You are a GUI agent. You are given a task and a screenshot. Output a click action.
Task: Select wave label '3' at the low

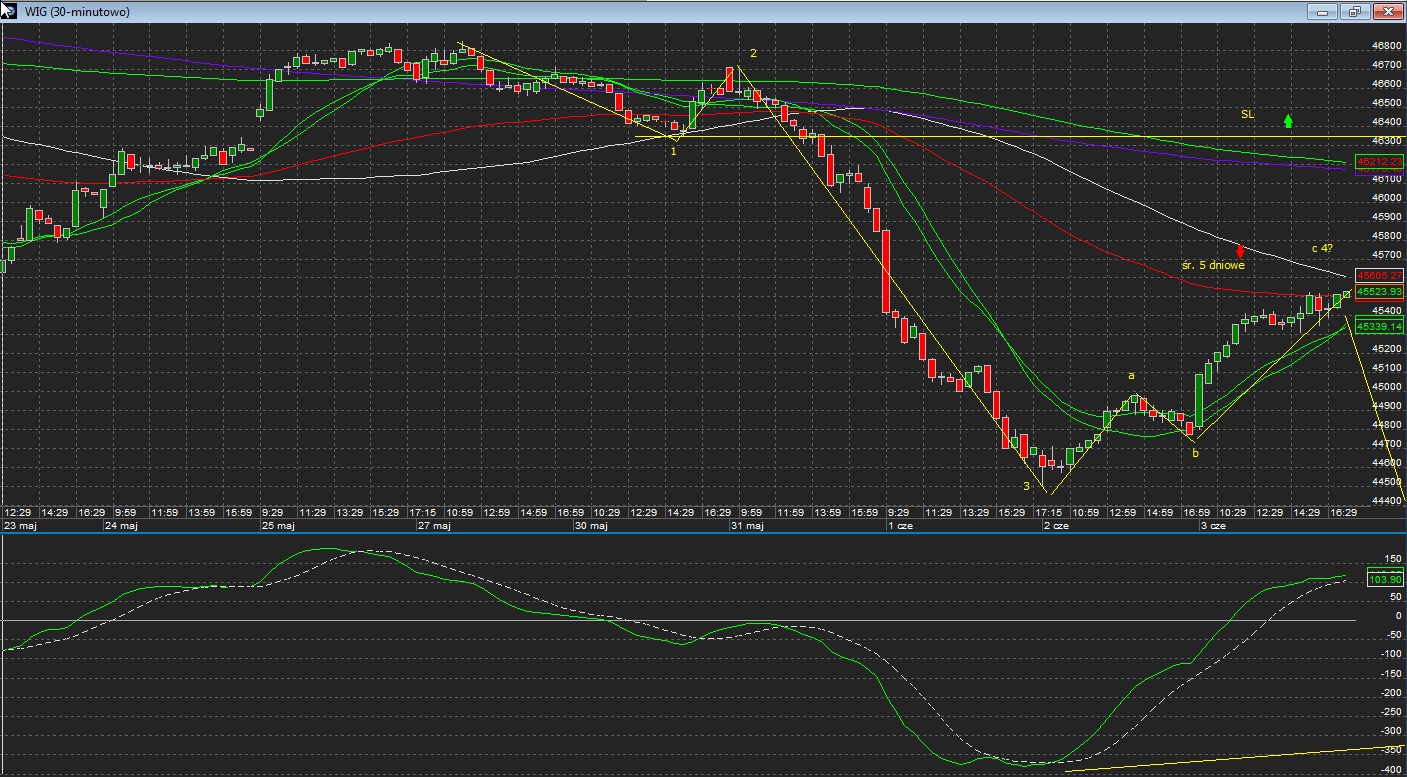pyautogui.click(x=1026, y=486)
